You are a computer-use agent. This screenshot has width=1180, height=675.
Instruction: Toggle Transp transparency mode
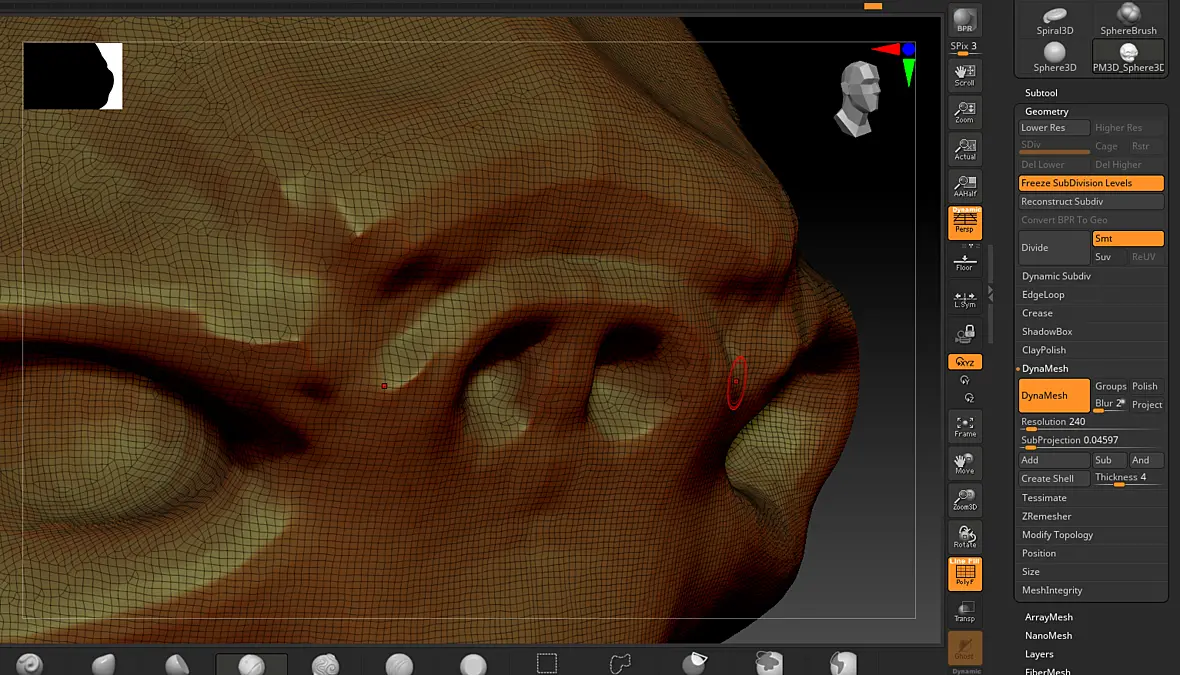click(965, 611)
